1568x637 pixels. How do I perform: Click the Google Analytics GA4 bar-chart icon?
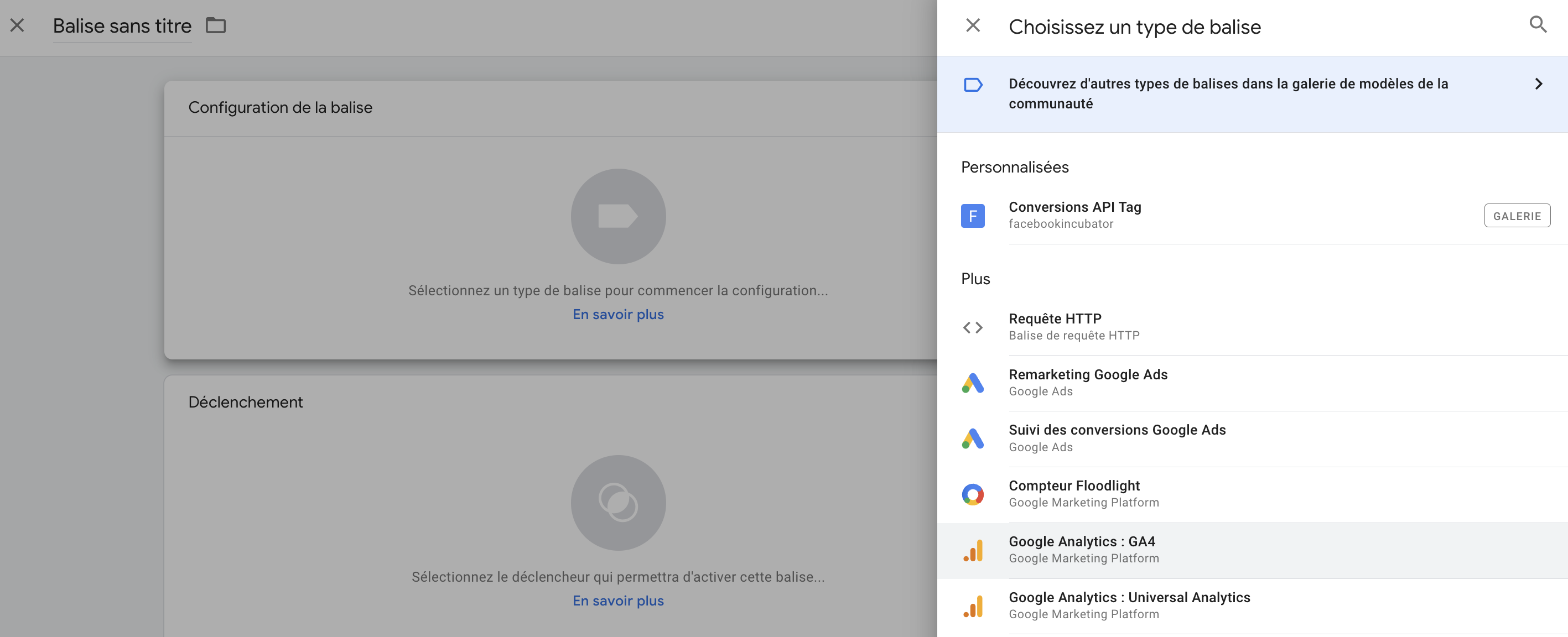click(973, 550)
